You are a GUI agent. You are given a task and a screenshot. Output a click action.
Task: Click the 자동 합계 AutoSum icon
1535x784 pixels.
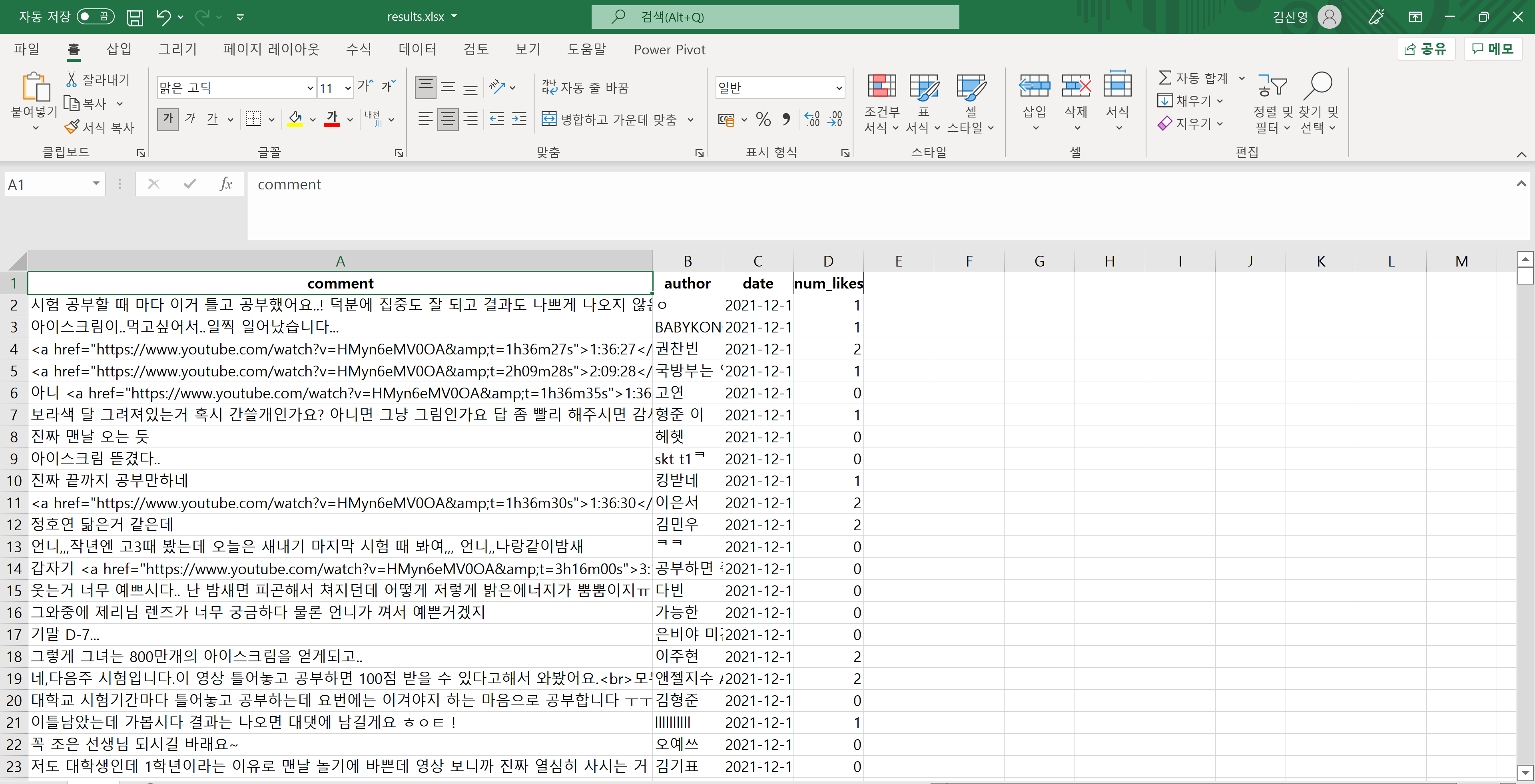tap(1166, 78)
